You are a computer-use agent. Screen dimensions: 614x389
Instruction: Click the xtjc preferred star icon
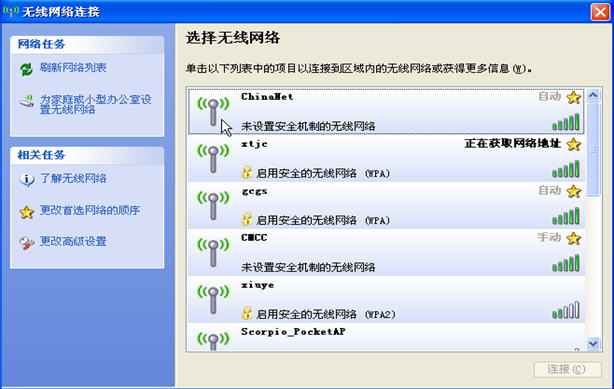[574, 144]
